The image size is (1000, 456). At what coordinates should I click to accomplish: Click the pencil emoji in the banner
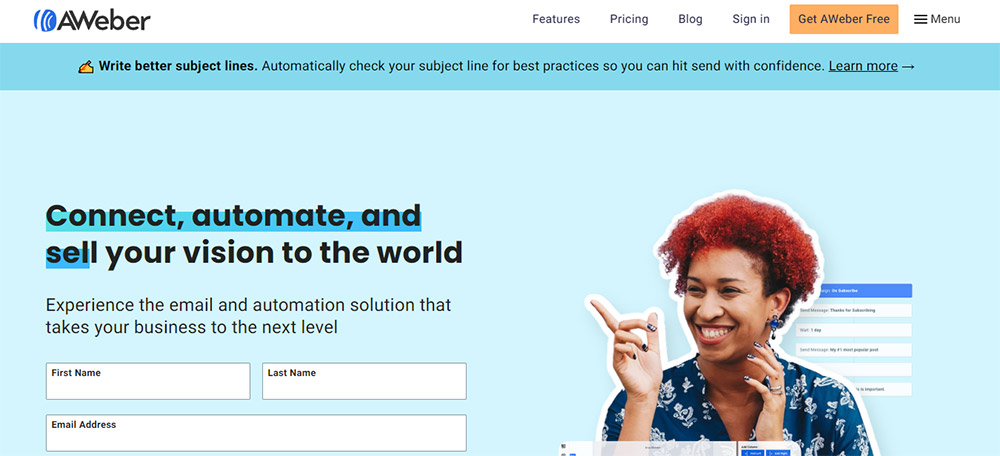(x=86, y=66)
